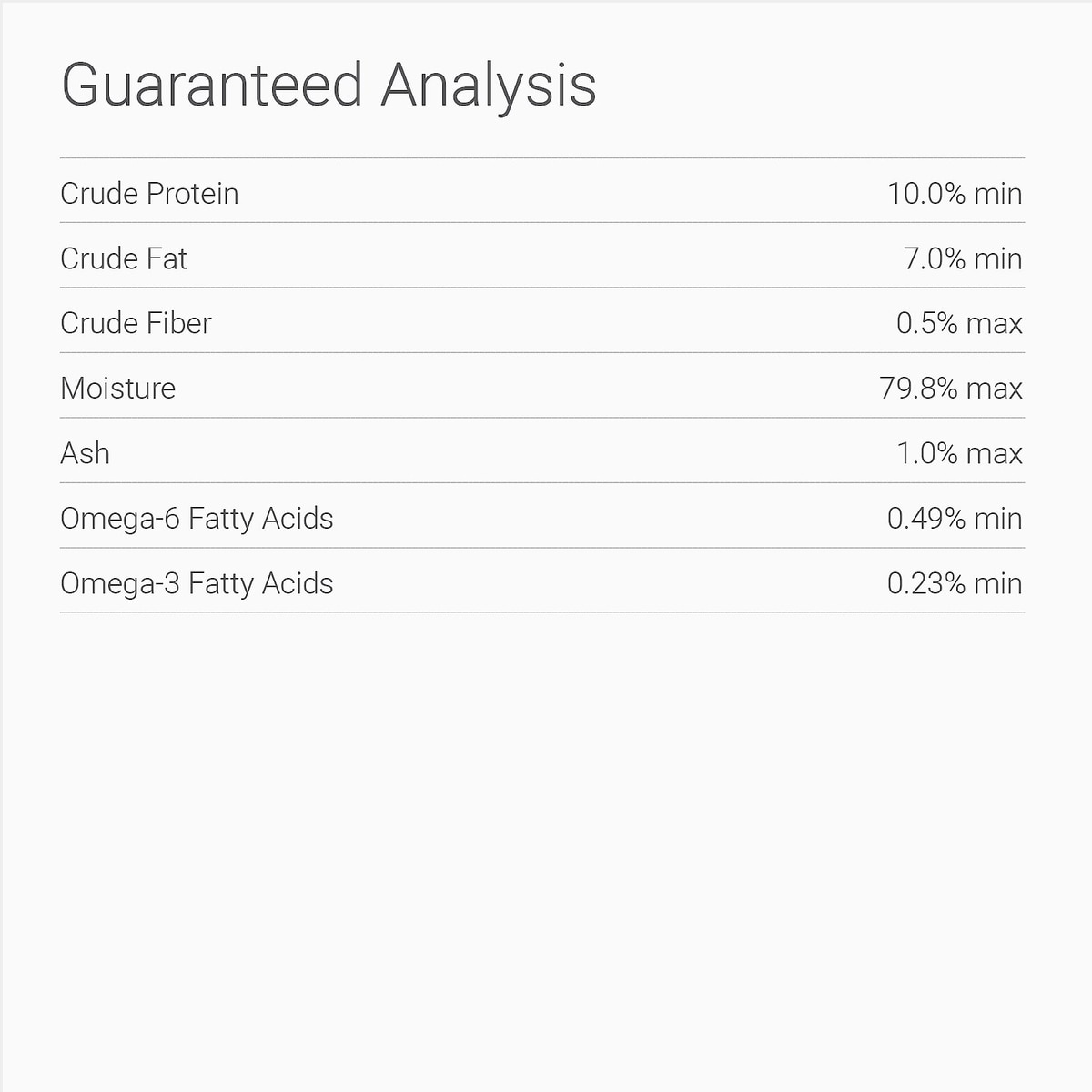1092x1092 pixels.
Task: Click the word Analysis in the heading
Action: pyautogui.click(x=489, y=86)
